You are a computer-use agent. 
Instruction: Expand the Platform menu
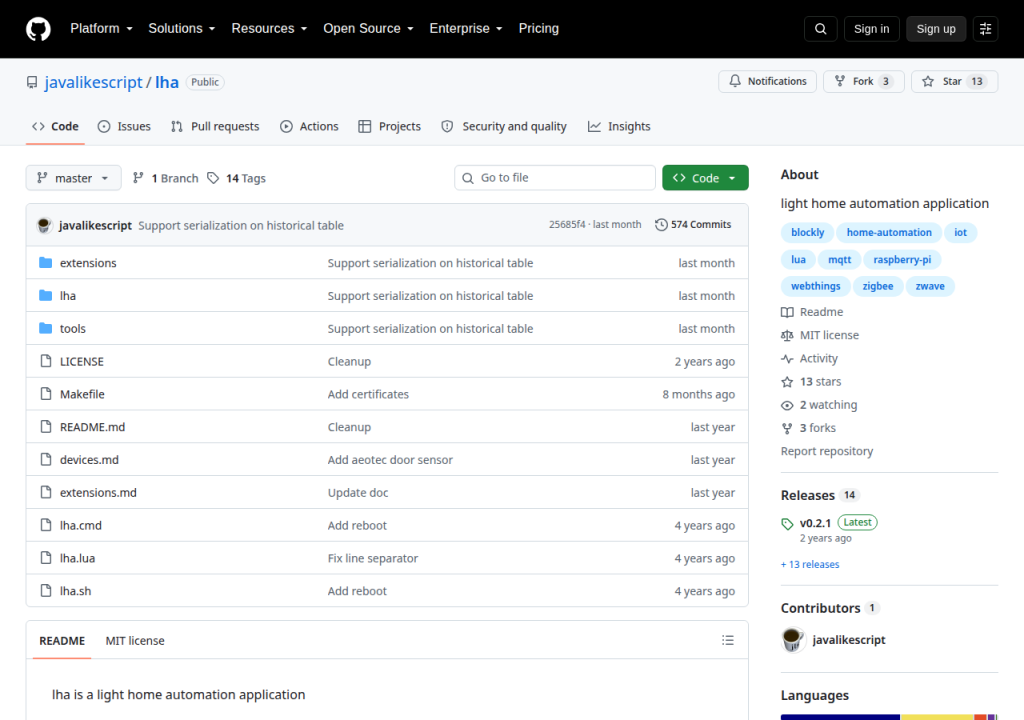(101, 28)
